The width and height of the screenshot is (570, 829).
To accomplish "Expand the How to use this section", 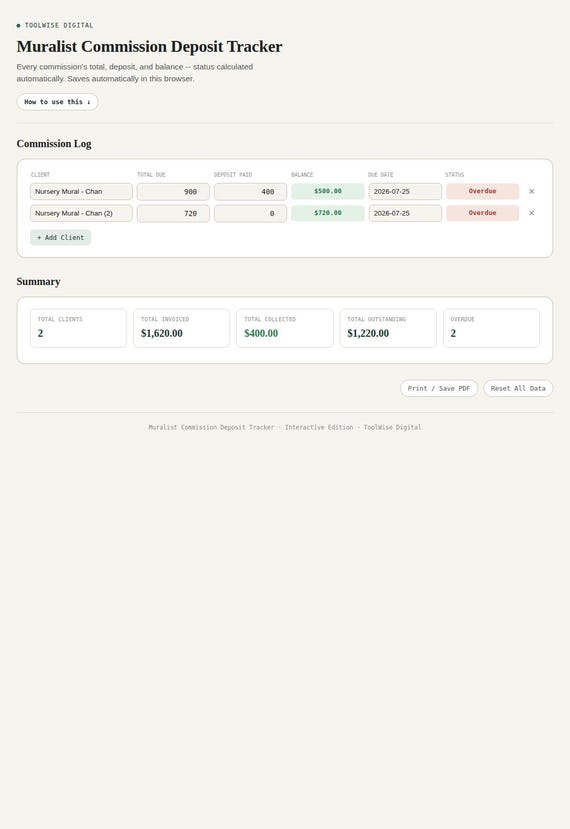I will 57,102.
